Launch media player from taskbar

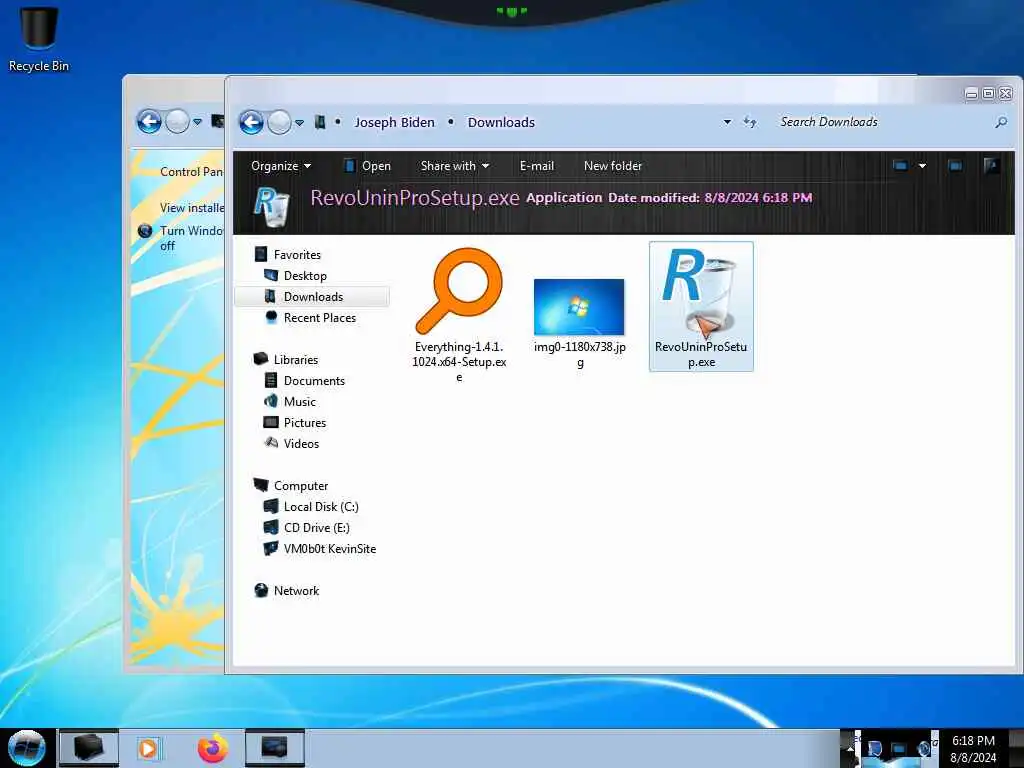tap(148, 748)
